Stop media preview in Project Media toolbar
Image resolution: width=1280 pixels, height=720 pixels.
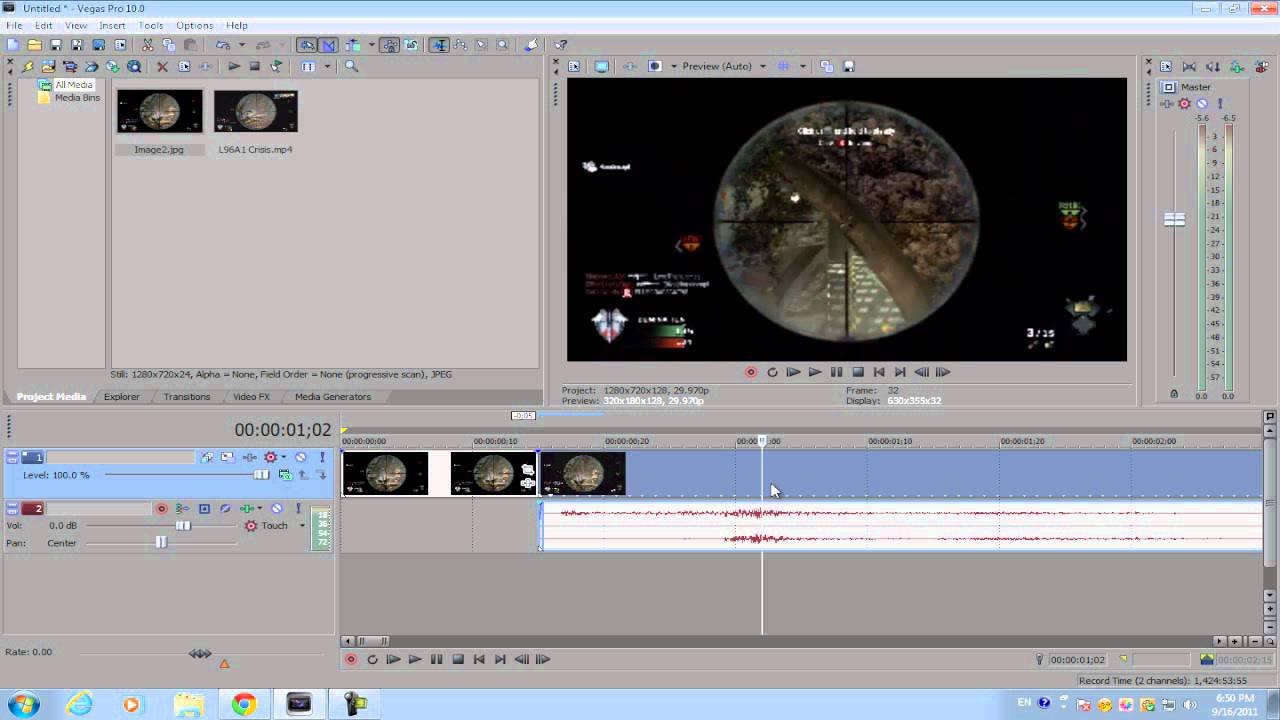pyautogui.click(x=255, y=66)
